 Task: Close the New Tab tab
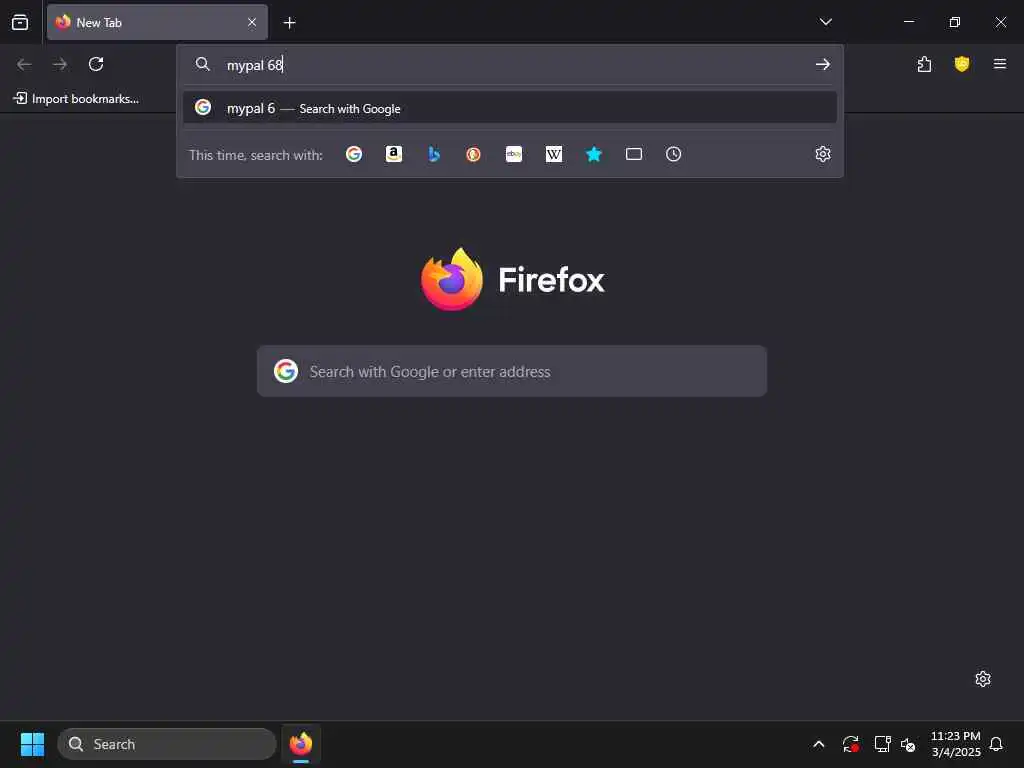(x=252, y=22)
